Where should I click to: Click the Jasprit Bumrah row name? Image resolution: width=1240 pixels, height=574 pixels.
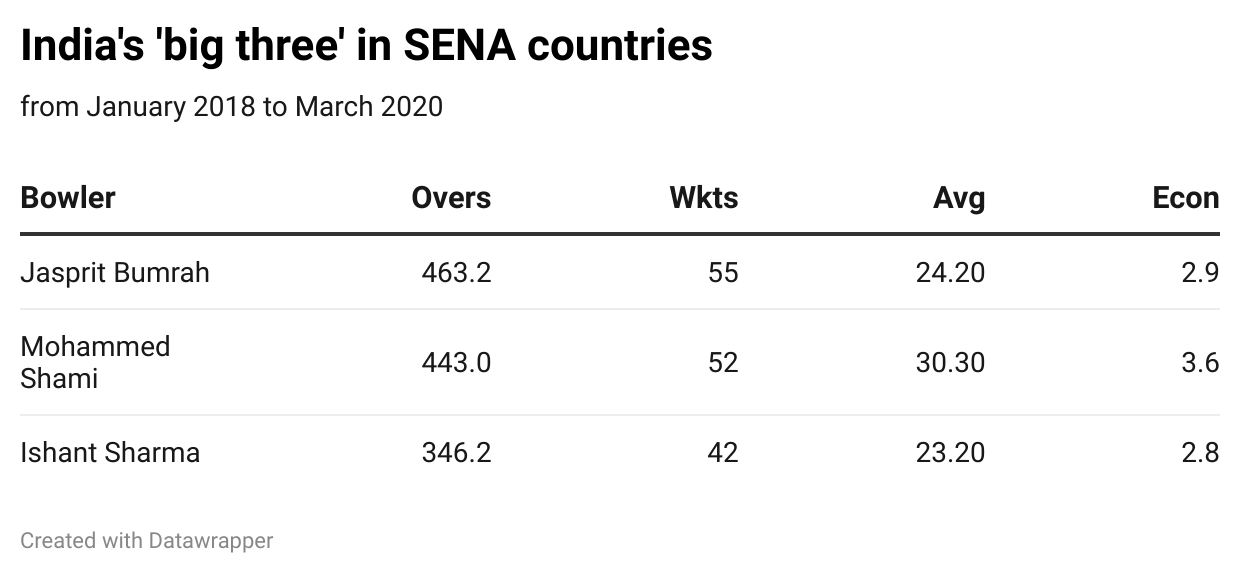[x=115, y=273]
